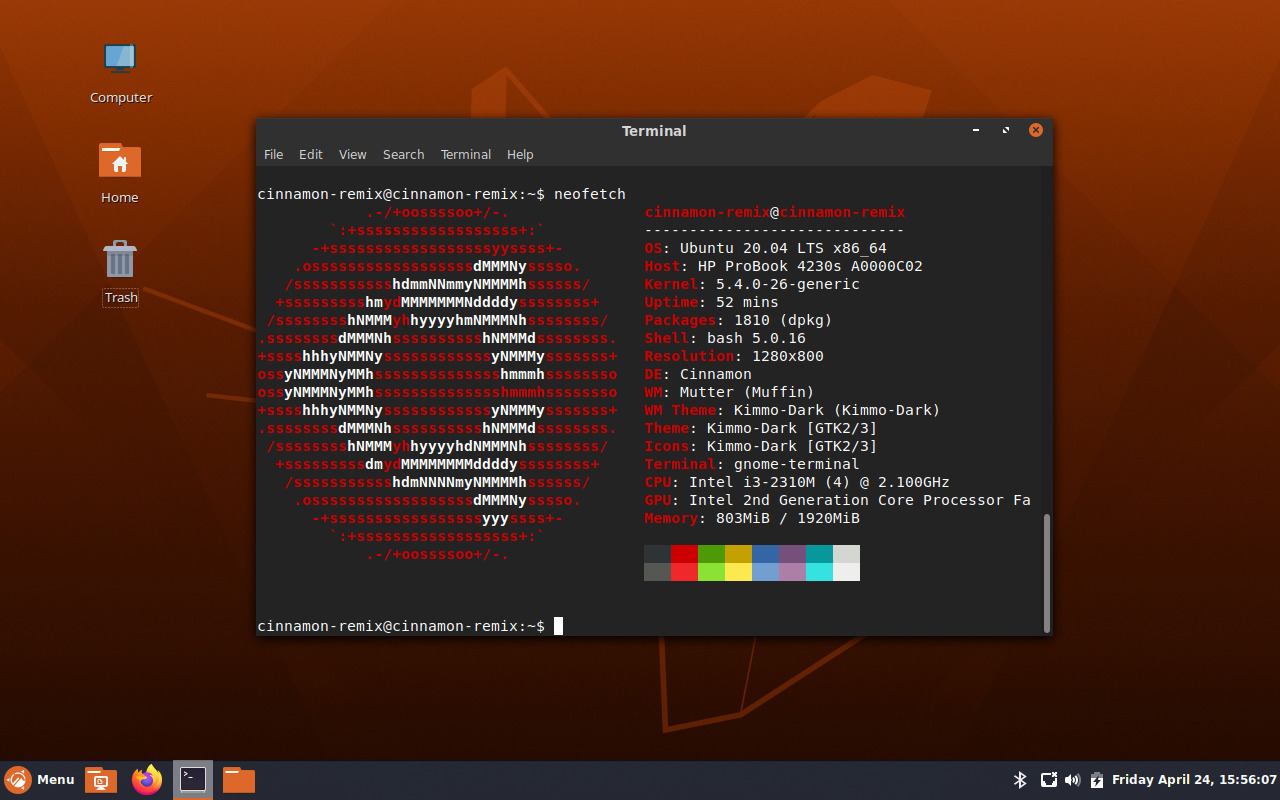Click the red color swatch in neofetch output

(685, 562)
